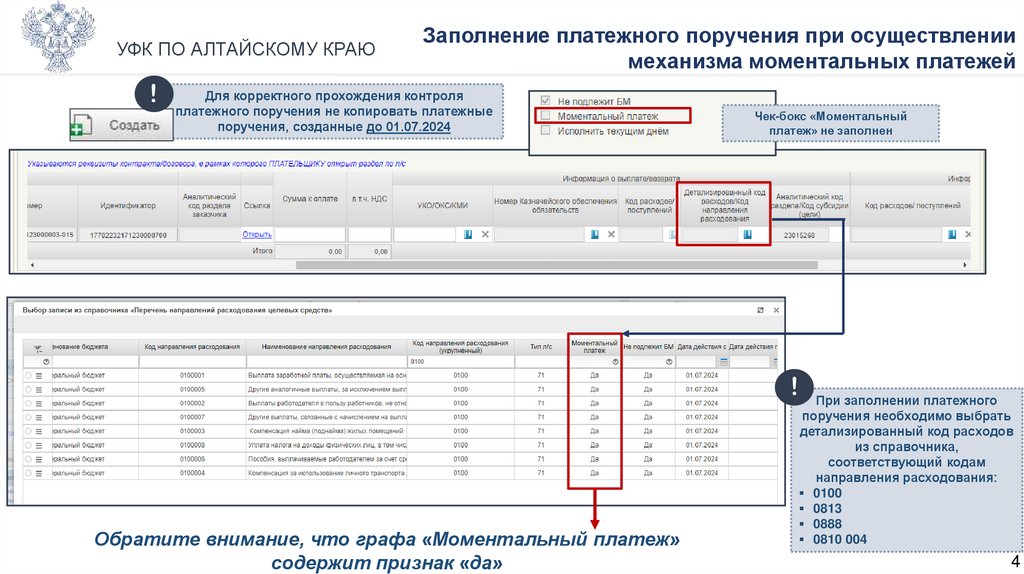Close the Выбор записи из справочника dialog
The height and width of the screenshot is (574, 1024).
(776, 310)
